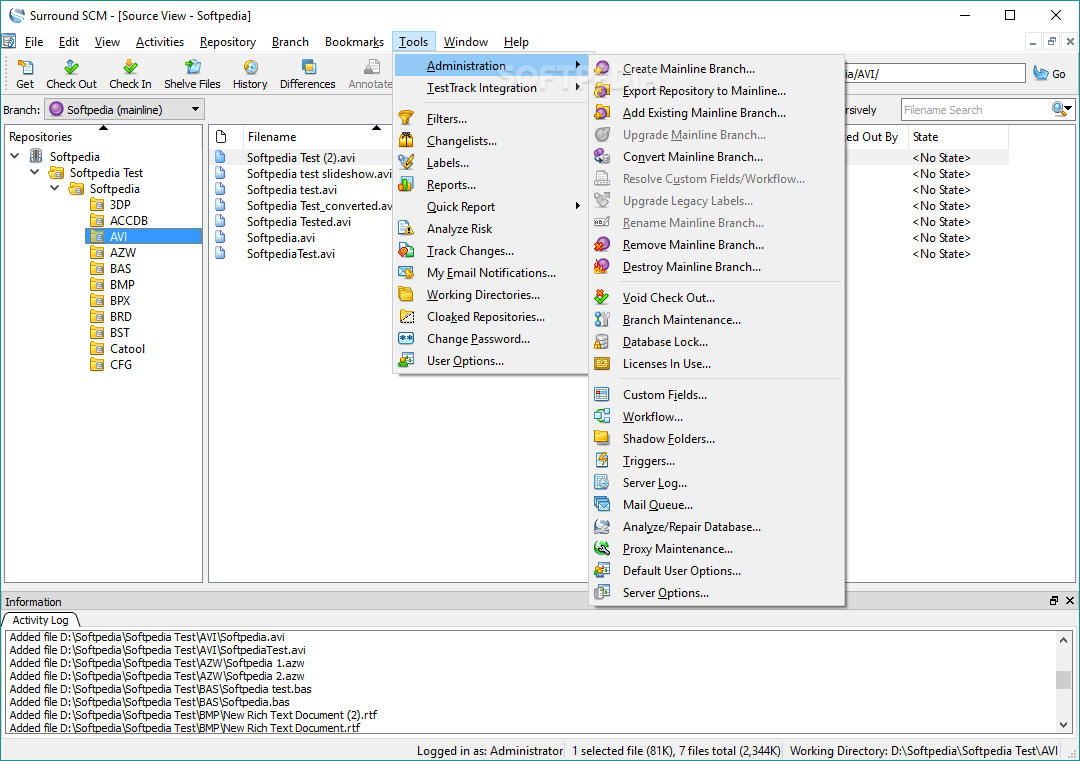1080x761 pixels.
Task: Click the Check In toolbar icon
Action: (x=130, y=67)
